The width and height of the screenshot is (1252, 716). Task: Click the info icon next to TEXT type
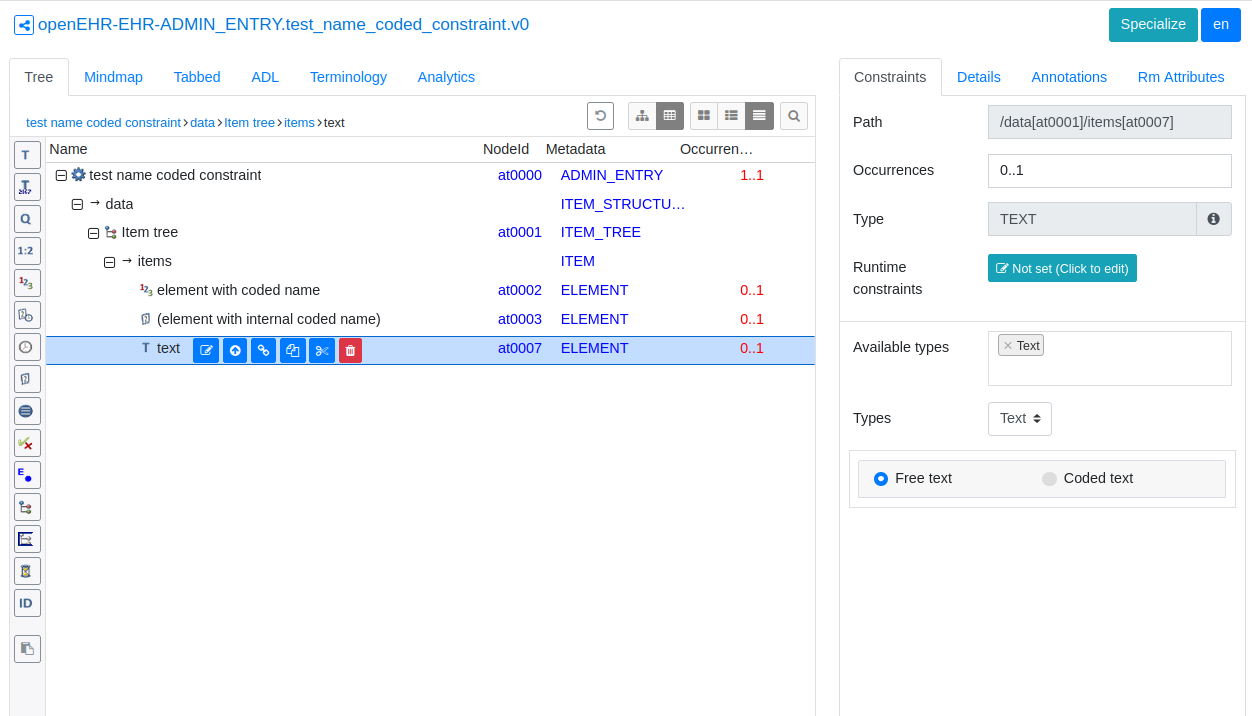tap(1213, 219)
